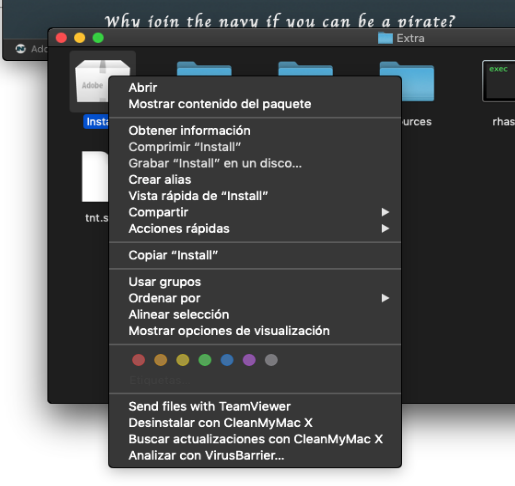Expand the Acciones rápidas submenu
The width and height of the screenshot is (515, 486).
255,229
